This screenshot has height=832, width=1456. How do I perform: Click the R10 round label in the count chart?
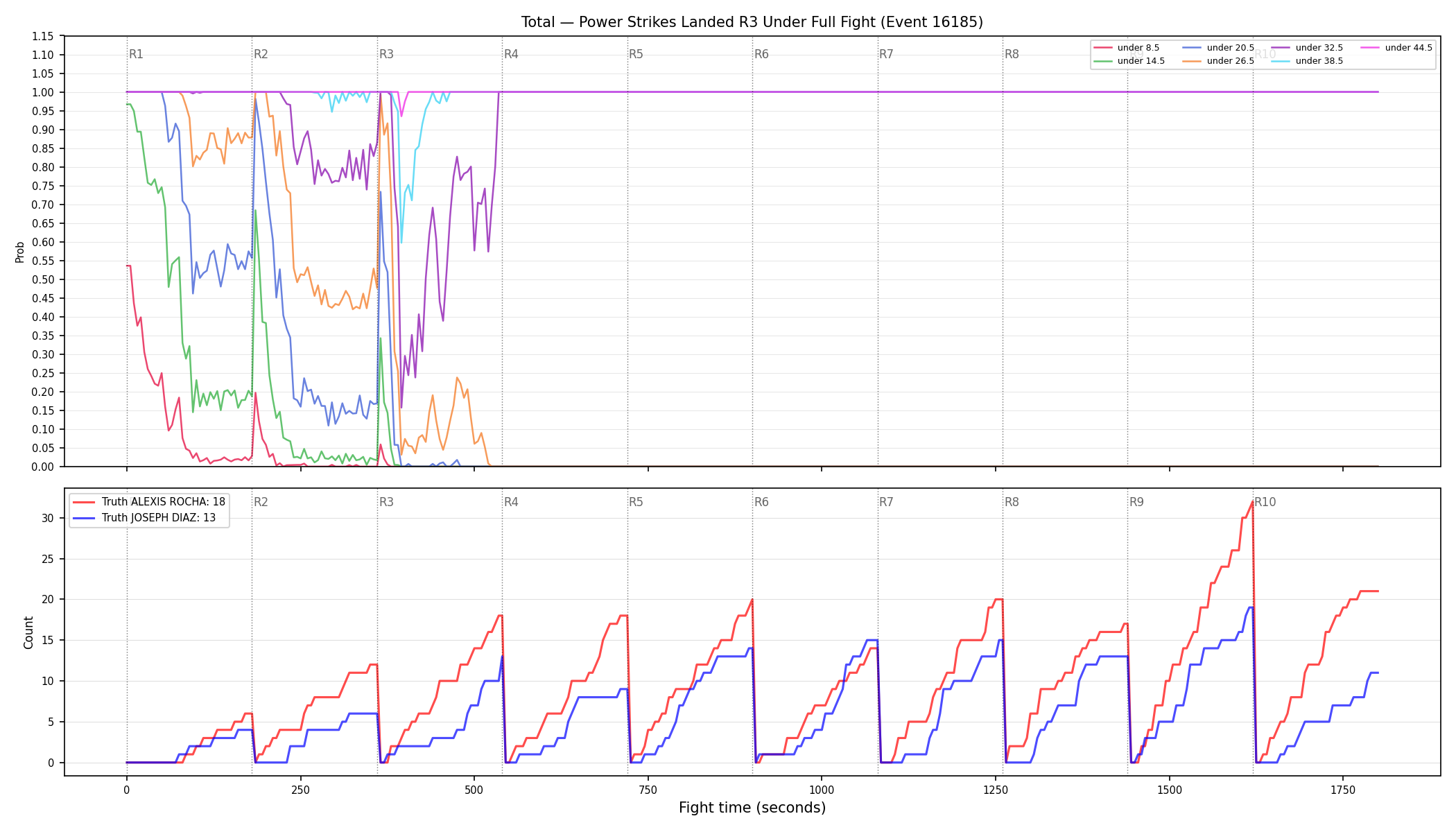coord(1265,502)
